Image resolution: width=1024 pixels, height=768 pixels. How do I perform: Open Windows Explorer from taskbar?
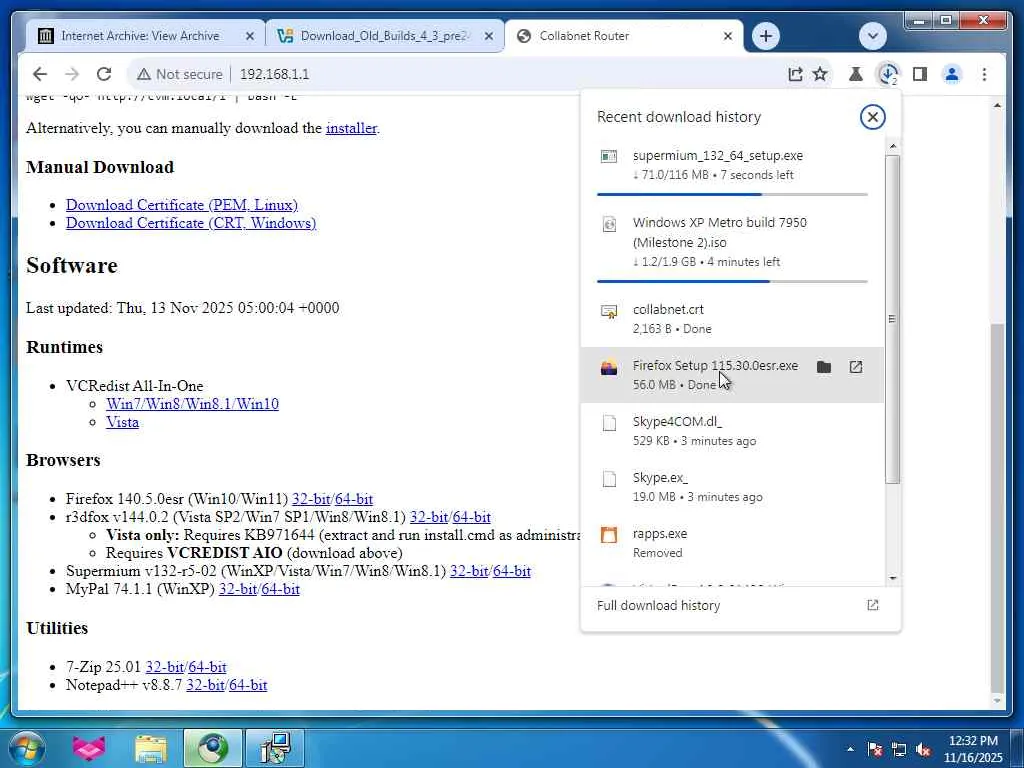coord(151,748)
